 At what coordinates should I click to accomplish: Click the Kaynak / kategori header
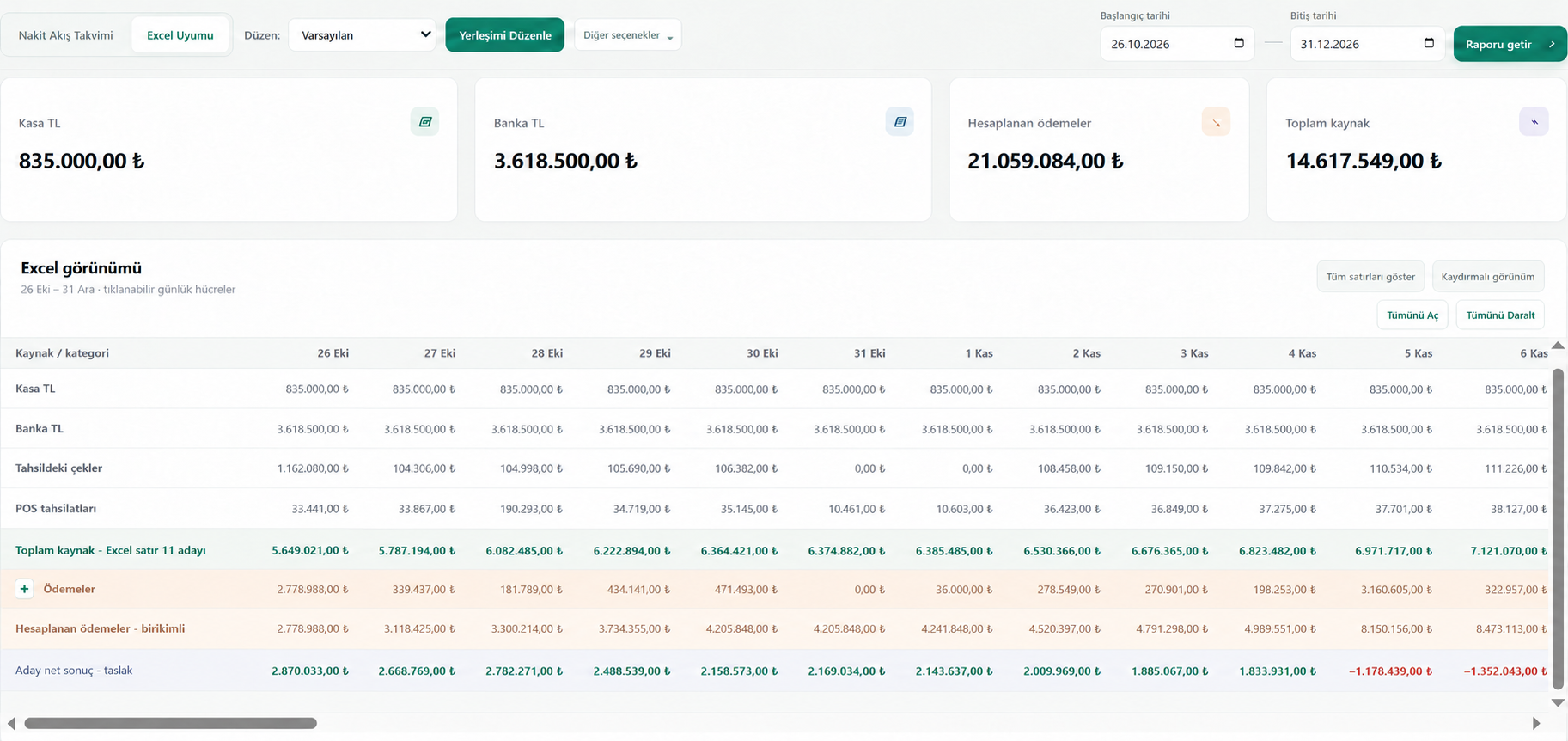(62, 353)
